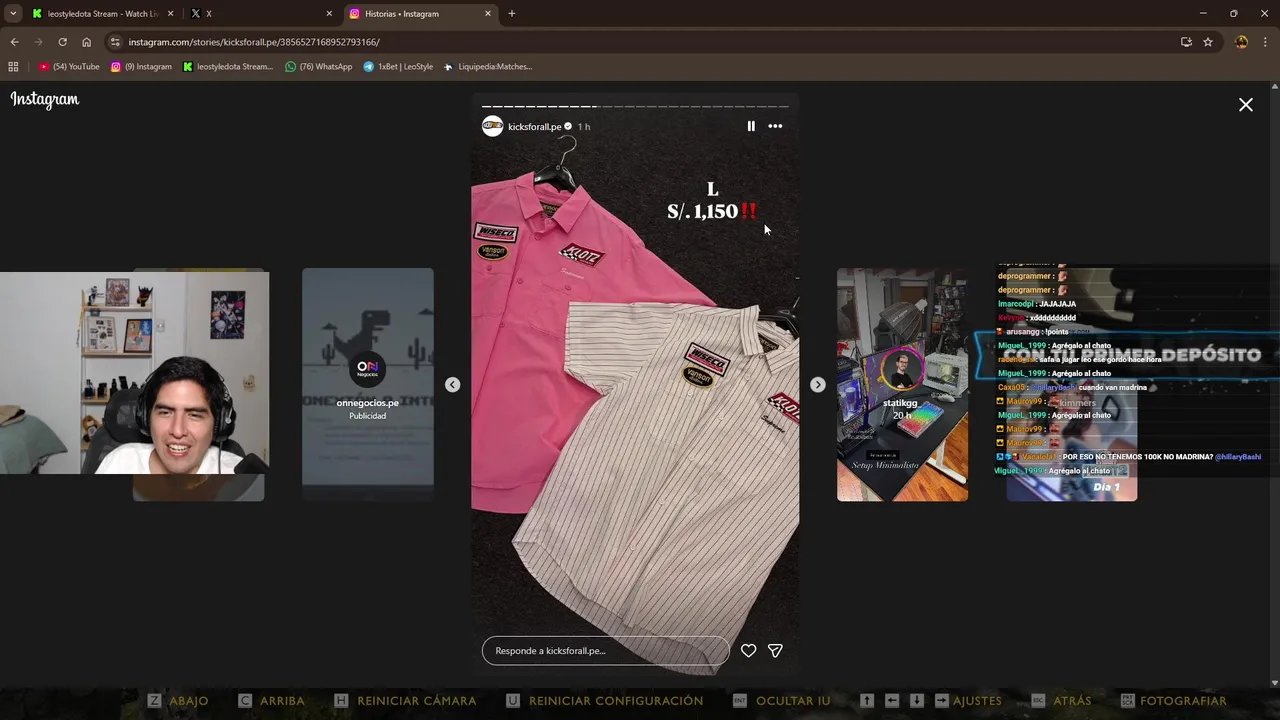Open the statikgg story preview

(x=902, y=385)
